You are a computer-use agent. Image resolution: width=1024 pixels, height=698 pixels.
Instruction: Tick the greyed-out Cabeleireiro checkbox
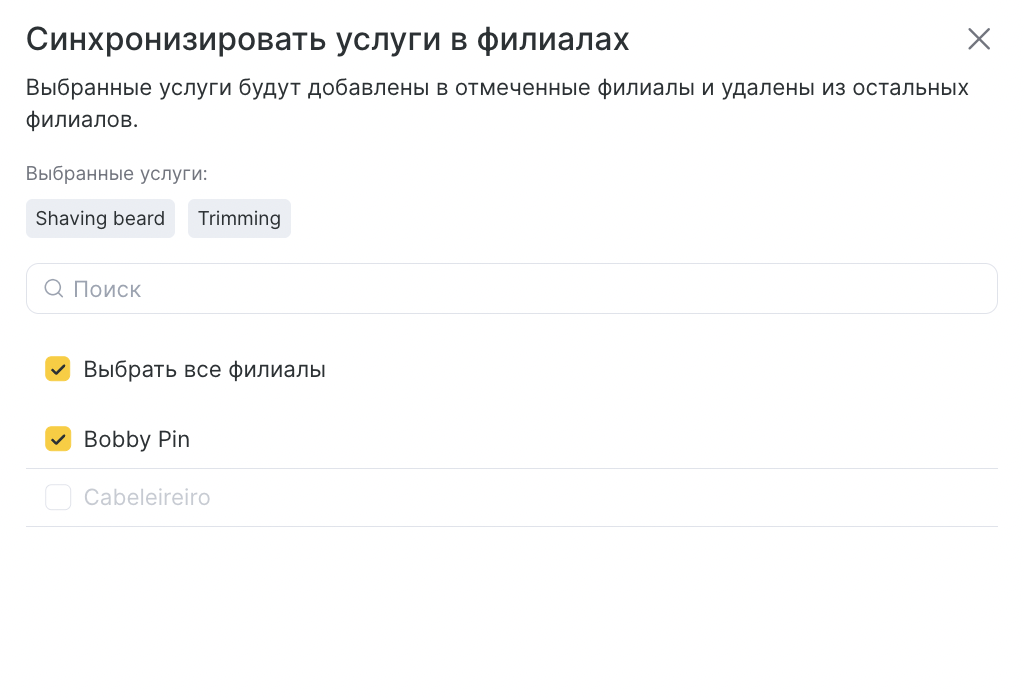pos(57,497)
